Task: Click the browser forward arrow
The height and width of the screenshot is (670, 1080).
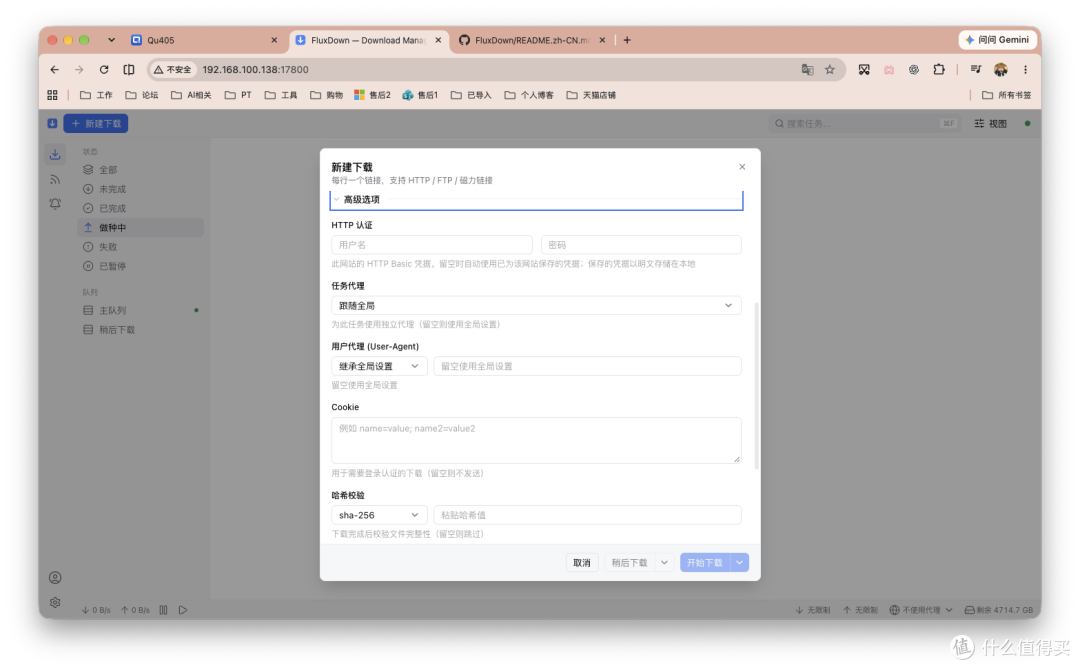Action: [79, 70]
